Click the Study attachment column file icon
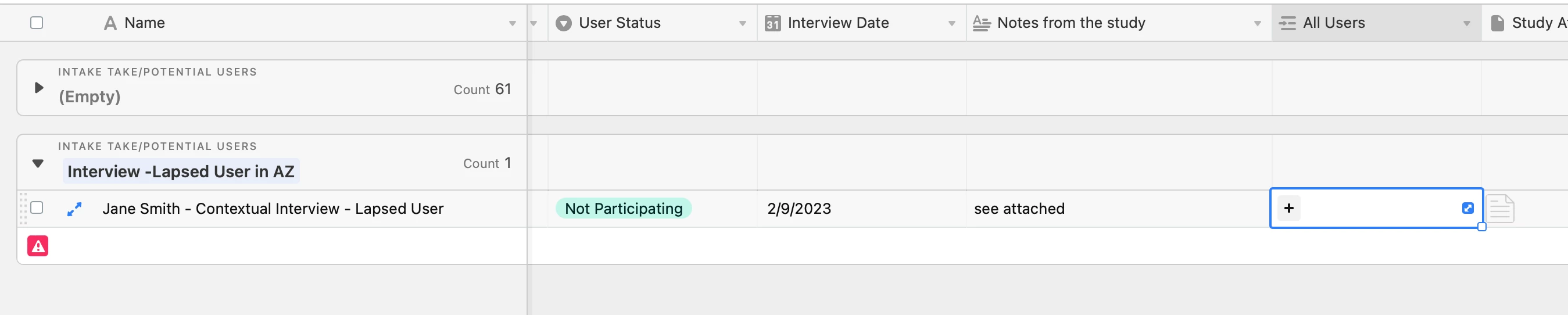 click(x=1498, y=23)
